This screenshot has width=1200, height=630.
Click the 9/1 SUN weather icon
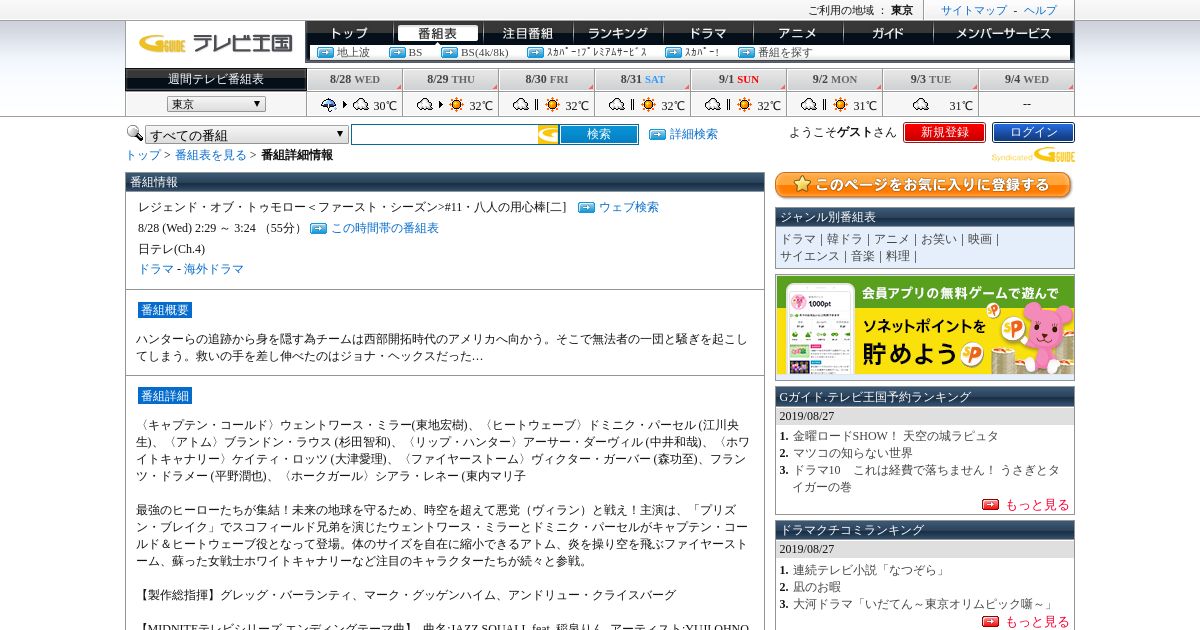[728, 104]
